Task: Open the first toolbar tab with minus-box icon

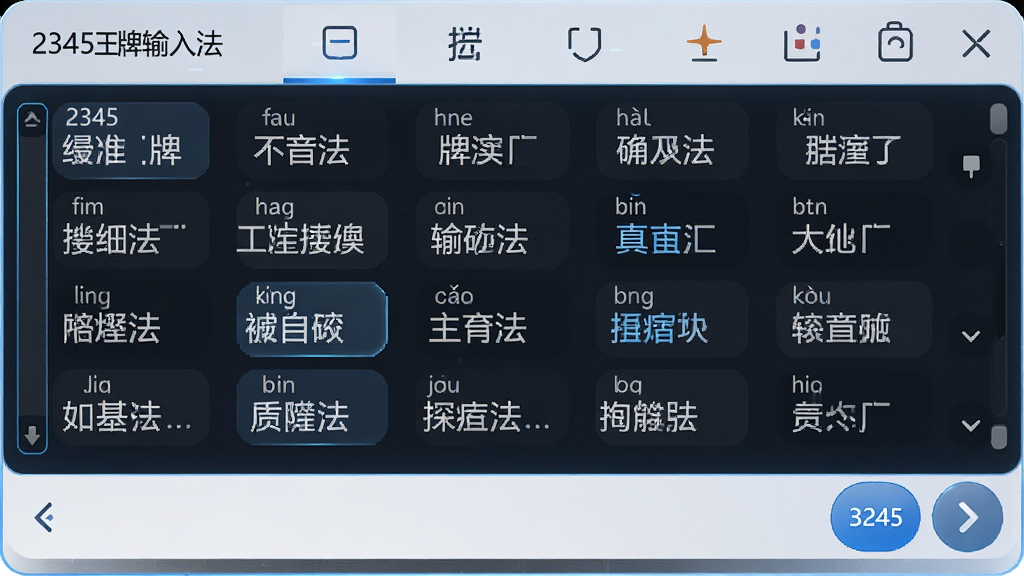Action: pyautogui.click(x=340, y=43)
